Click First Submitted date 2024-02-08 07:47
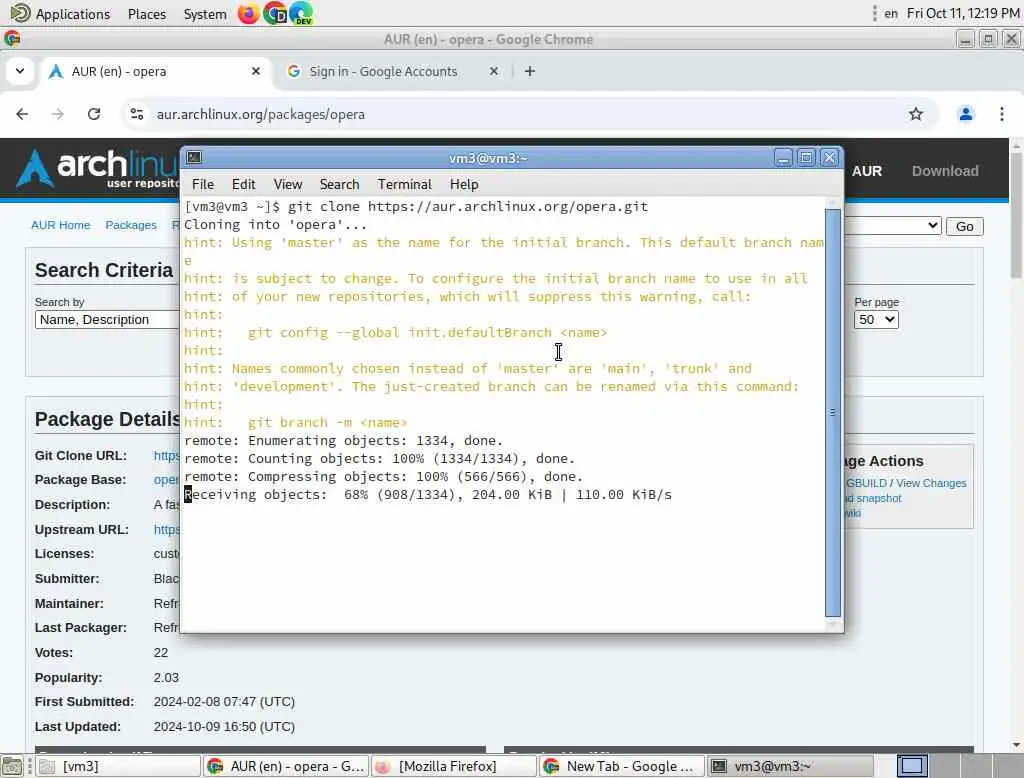The width and height of the screenshot is (1024, 778). coord(224,702)
